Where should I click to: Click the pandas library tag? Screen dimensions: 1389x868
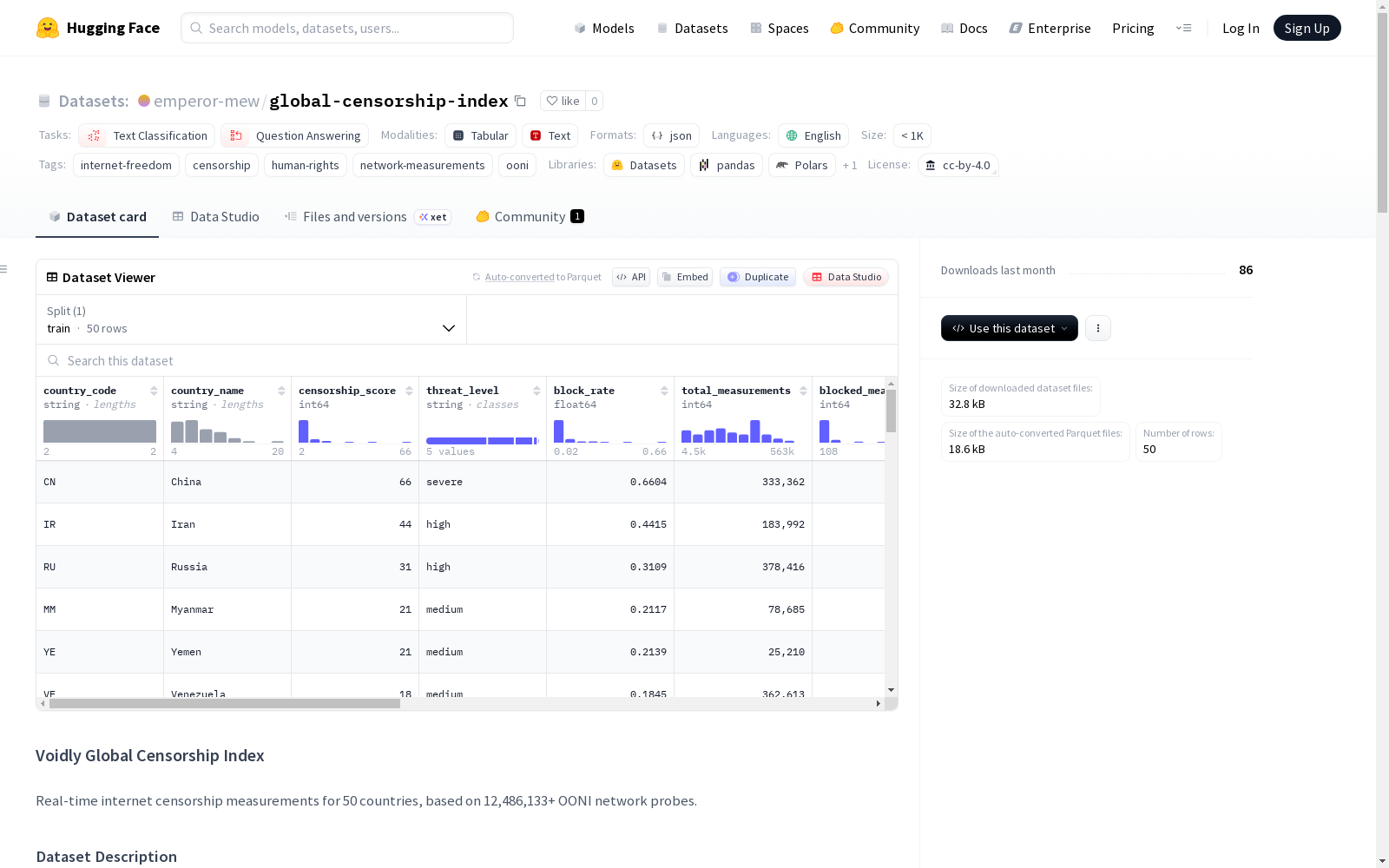tap(727, 165)
